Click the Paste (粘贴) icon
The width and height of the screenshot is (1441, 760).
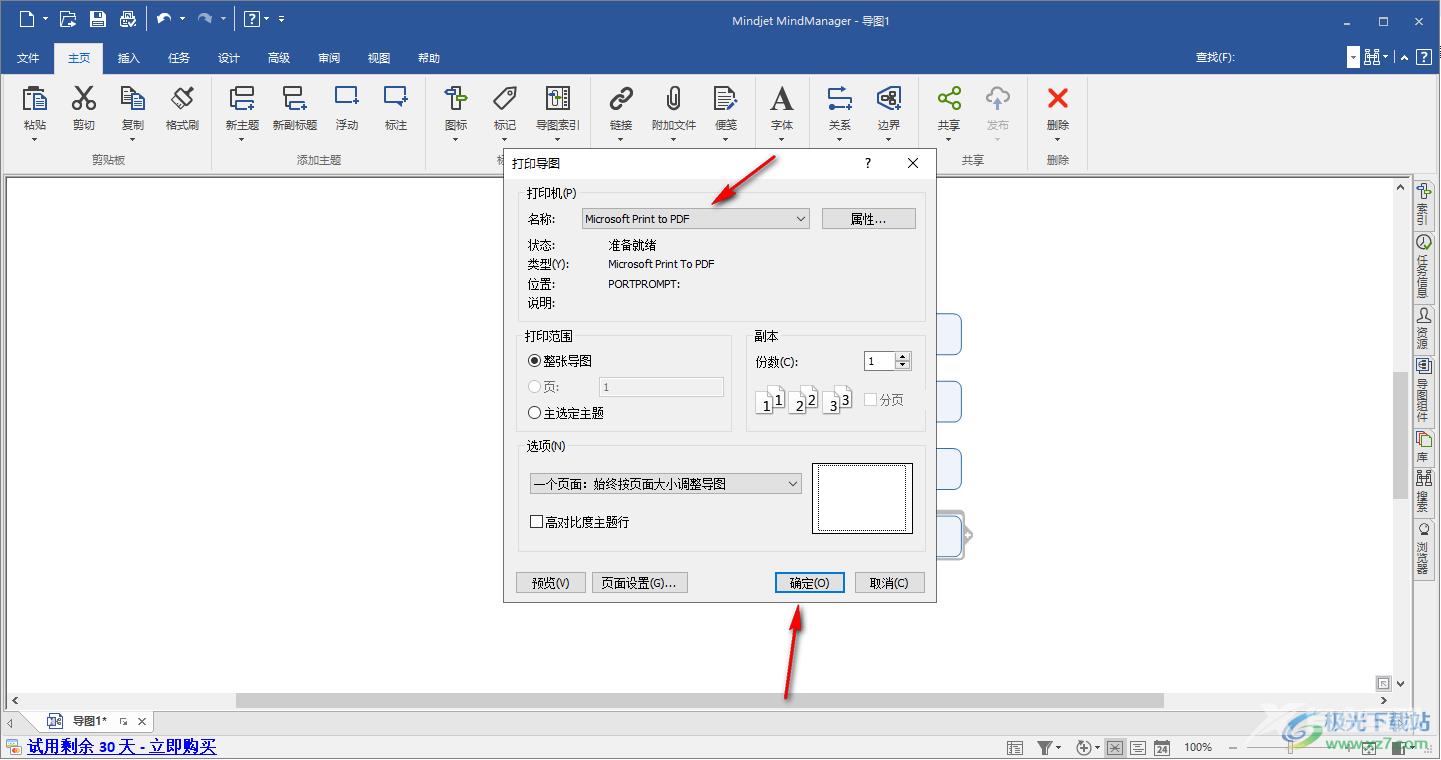pyautogui.click(x=35, y=98)
